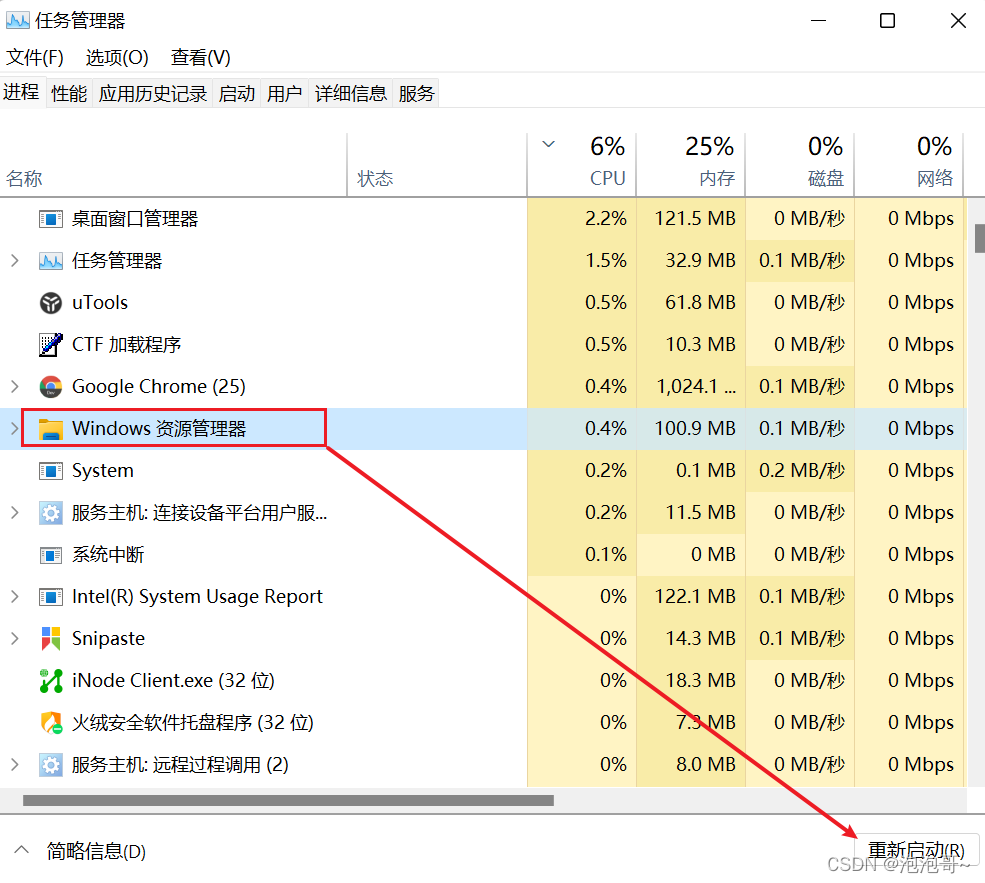Select the Snipaste process name
The width and height of the screenshot is (985, 883).
click(108, 639)
